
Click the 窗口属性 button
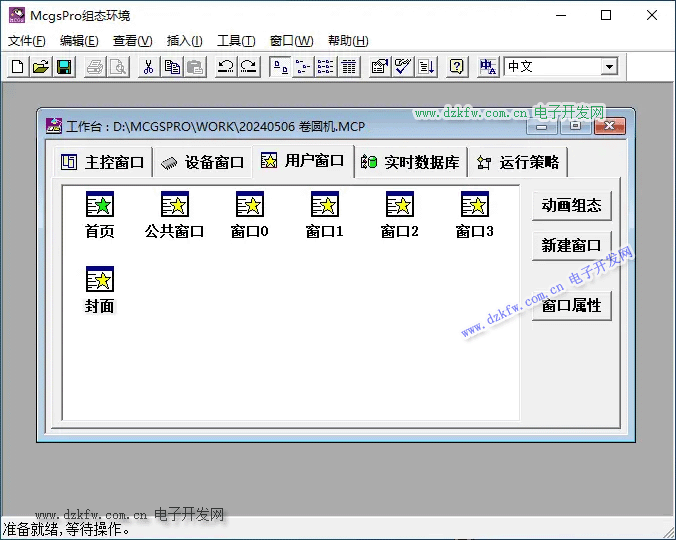click(x=571, y=305)
